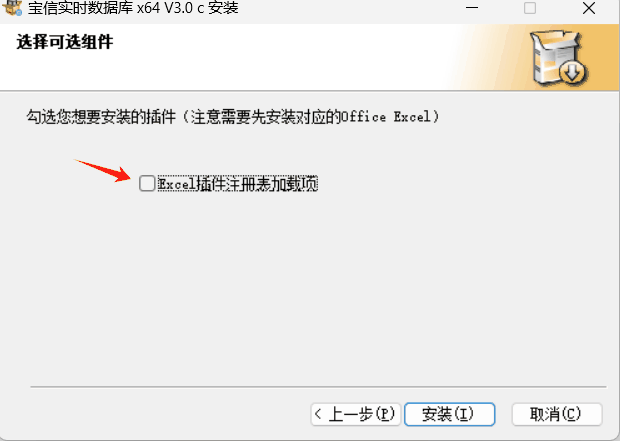
Task: Start installation with 安装(I) button
Action: 450,414
